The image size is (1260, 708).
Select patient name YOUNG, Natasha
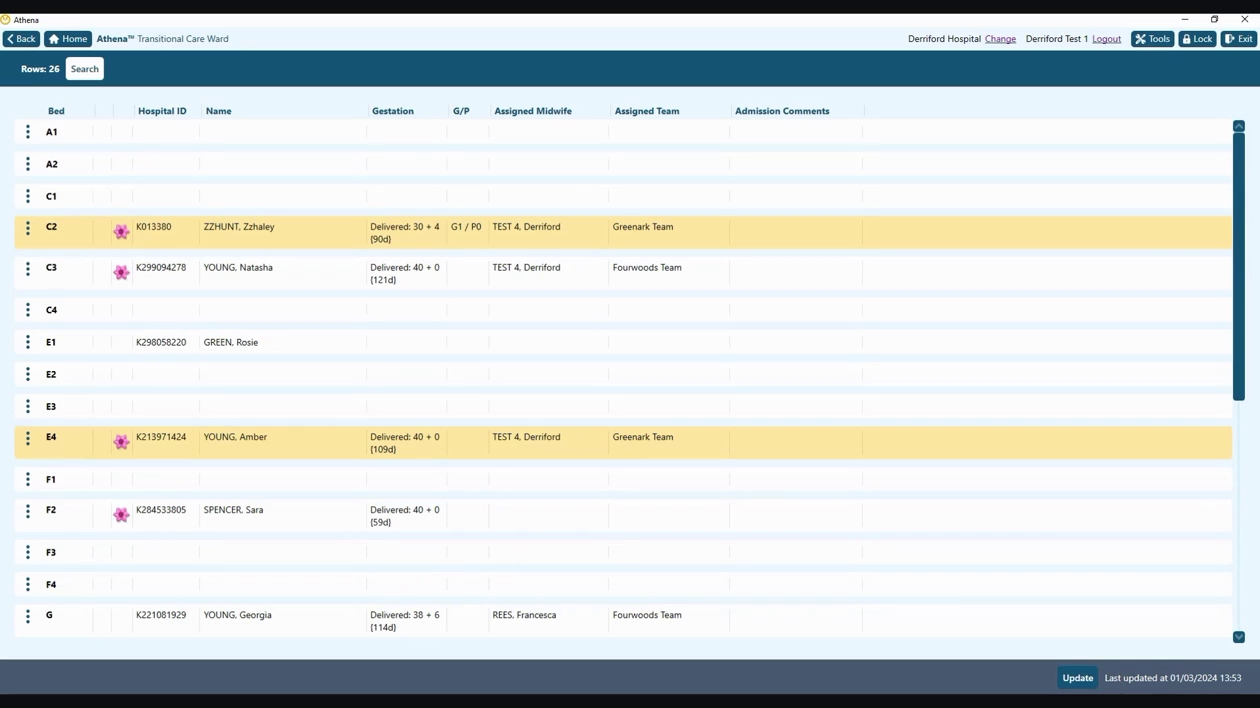(x=238, y=268)
